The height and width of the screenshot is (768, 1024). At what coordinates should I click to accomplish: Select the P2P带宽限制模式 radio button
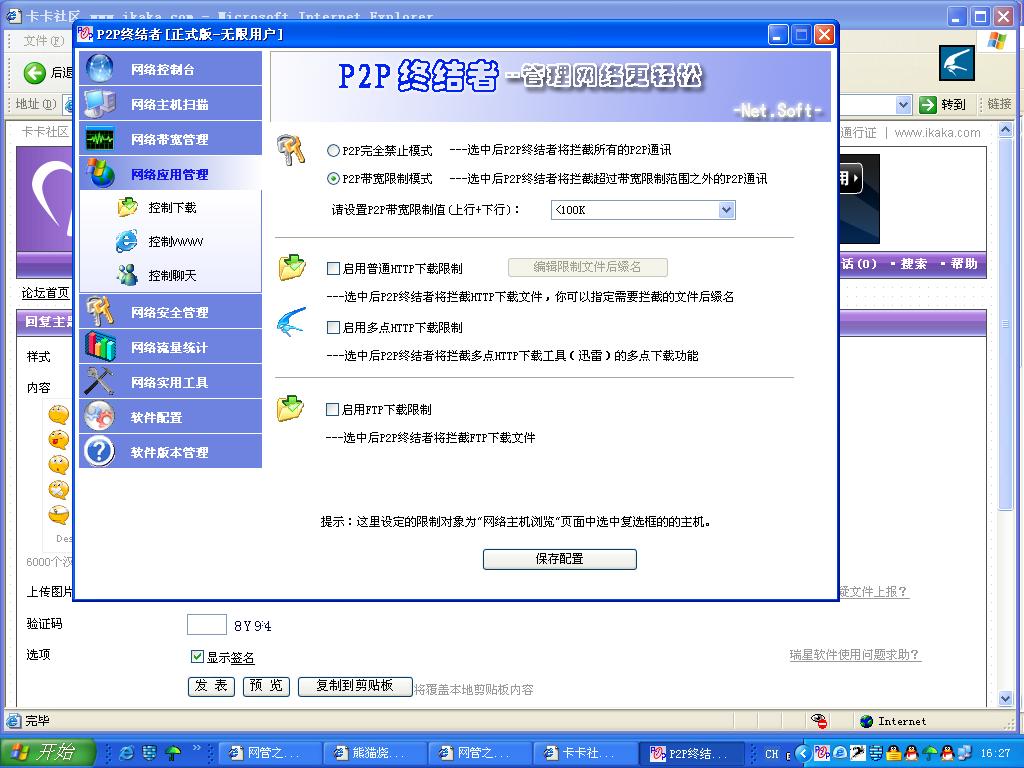point(333,179)
